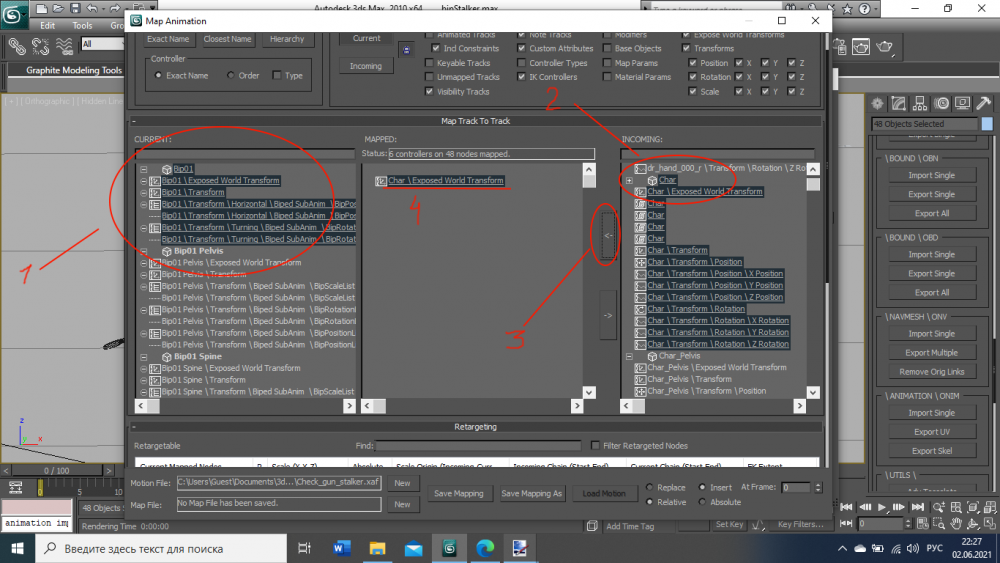Switch to the Motion command panel
The height and width of the screenshot is (563, 1000).
pyautogui.click(x=941, y=103)
